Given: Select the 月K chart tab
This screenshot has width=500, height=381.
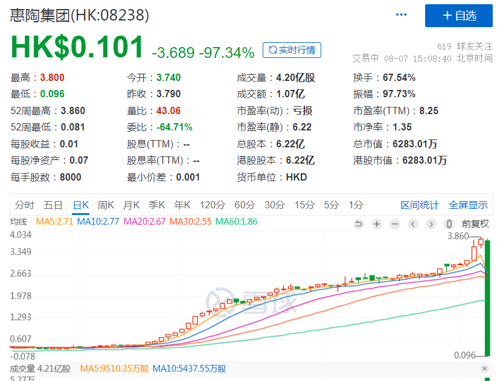Looking at the screenshot, I should click(x=131, y=205).
